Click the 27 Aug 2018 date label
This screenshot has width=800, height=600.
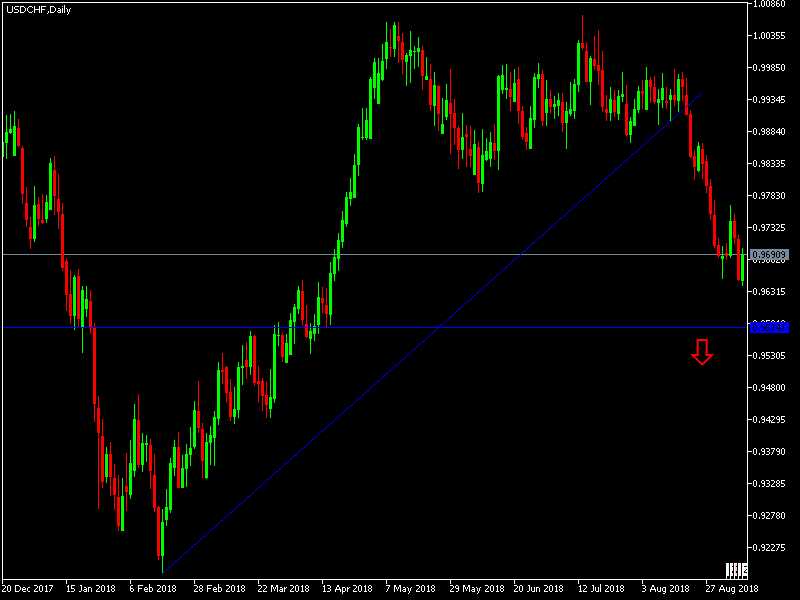(x=732, y=588)
